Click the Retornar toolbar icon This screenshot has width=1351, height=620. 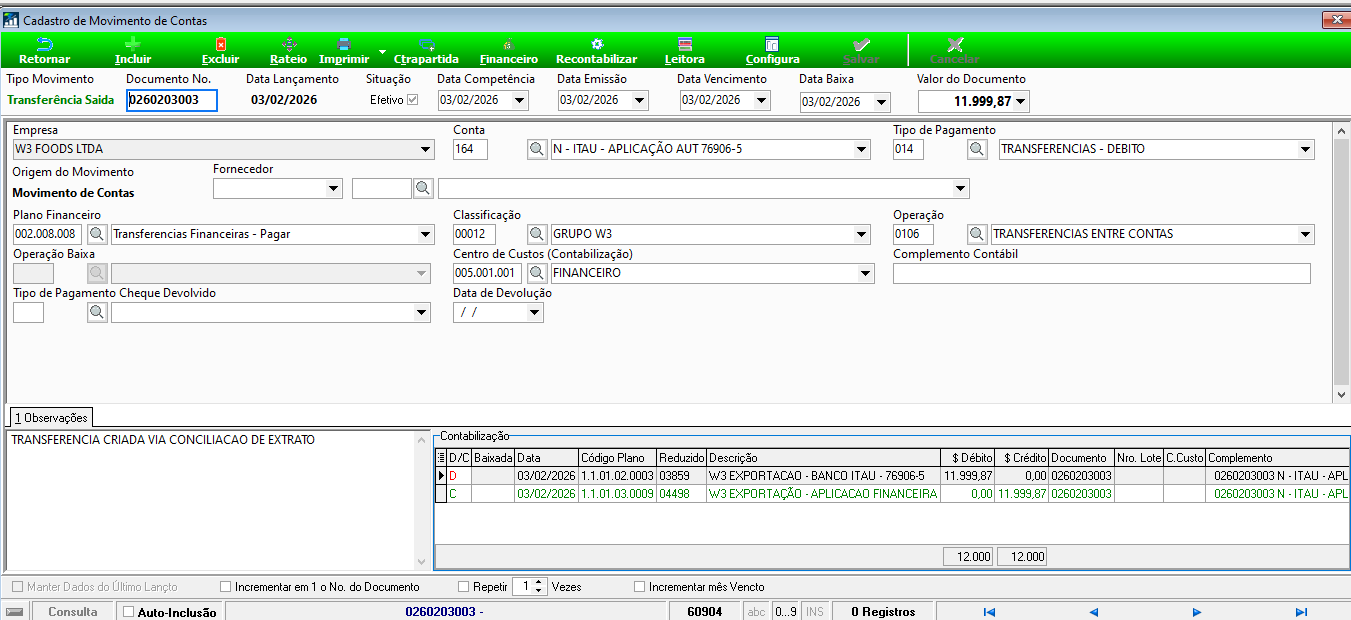(45, 44)
